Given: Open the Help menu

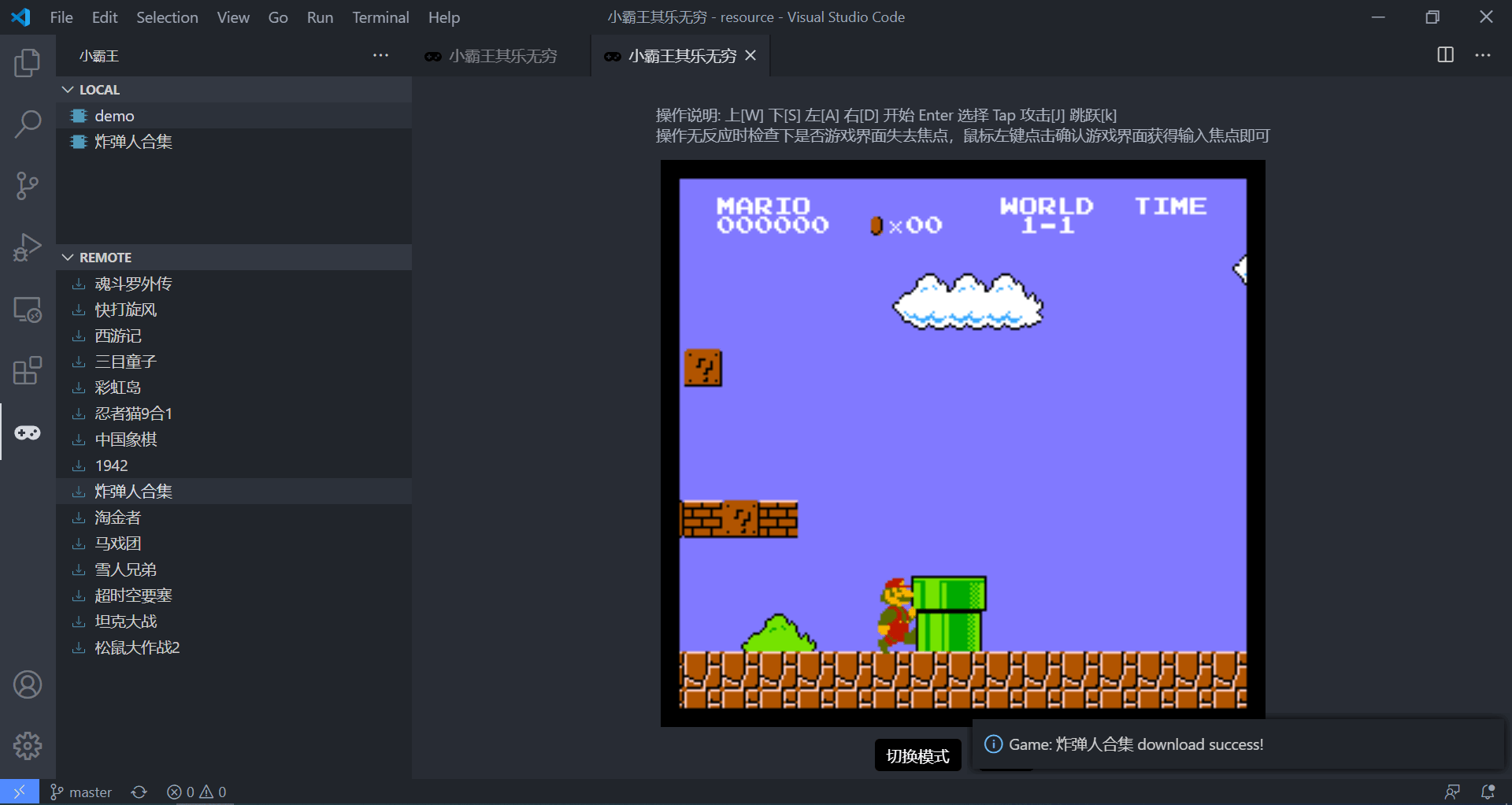Looking at the screenshot, I should 444,17.
